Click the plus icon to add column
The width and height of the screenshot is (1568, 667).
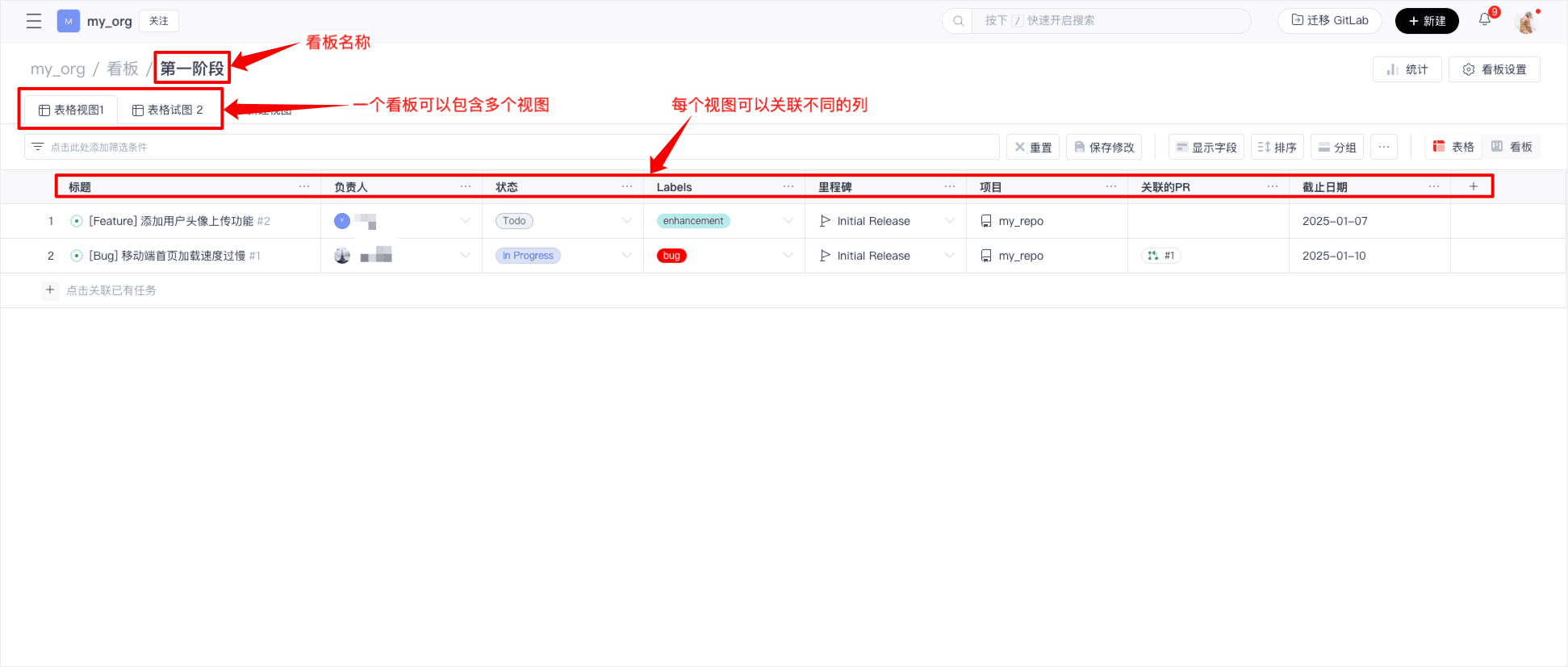pyautogui.click(x=1473, y=186)
